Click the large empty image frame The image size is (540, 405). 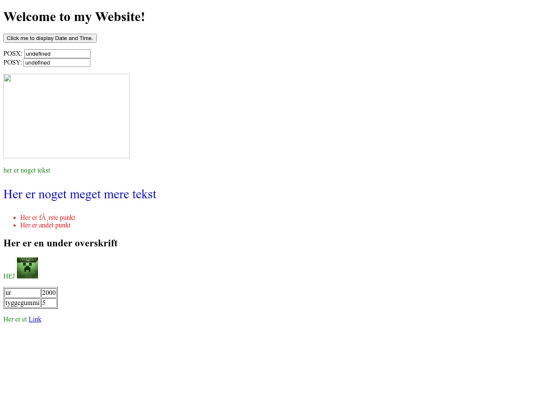point(66,116)
